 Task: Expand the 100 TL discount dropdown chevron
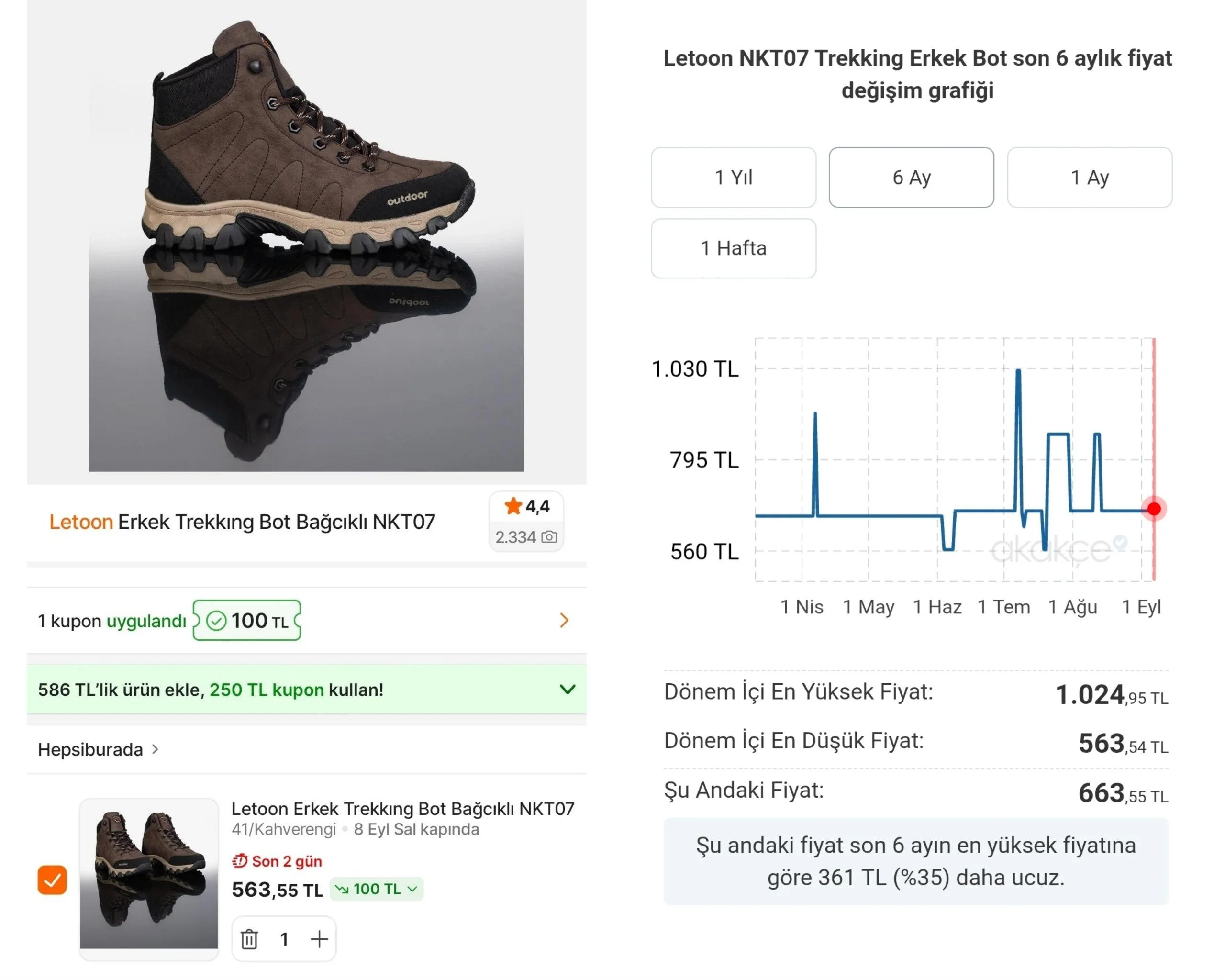(412, 889)
